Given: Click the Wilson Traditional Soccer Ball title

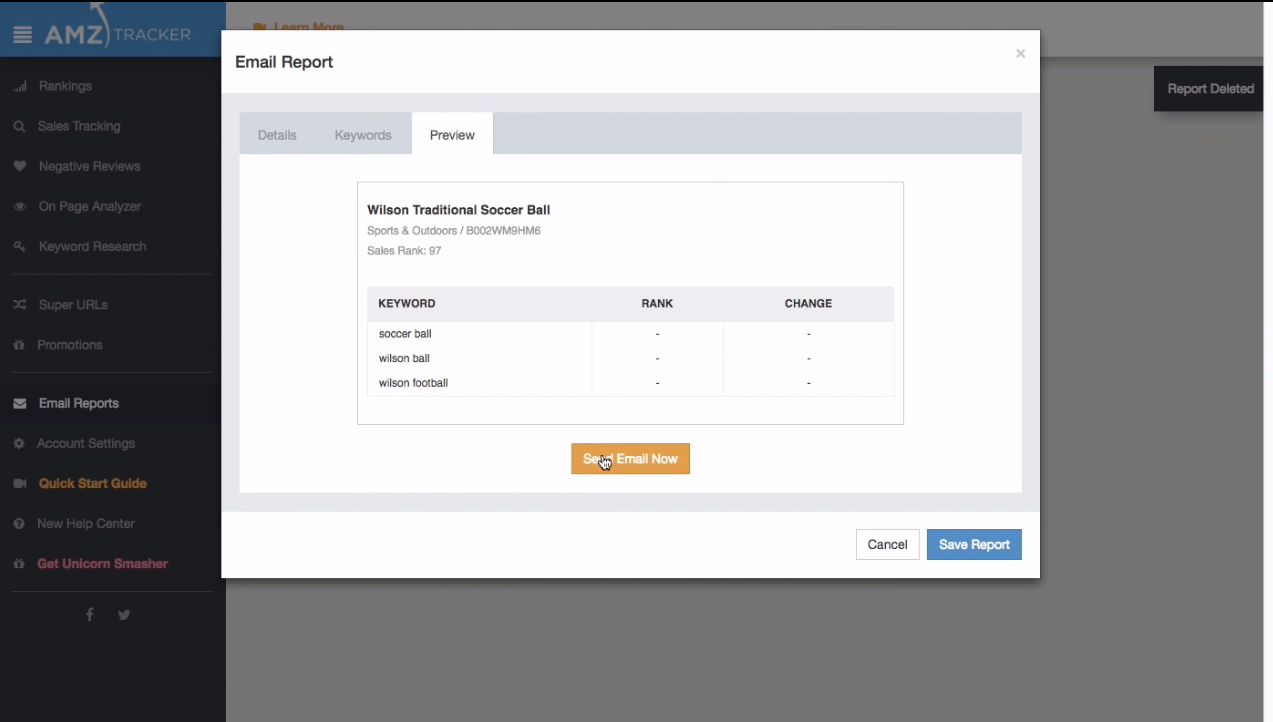Looking at the screenshot, I should [459, 210].
